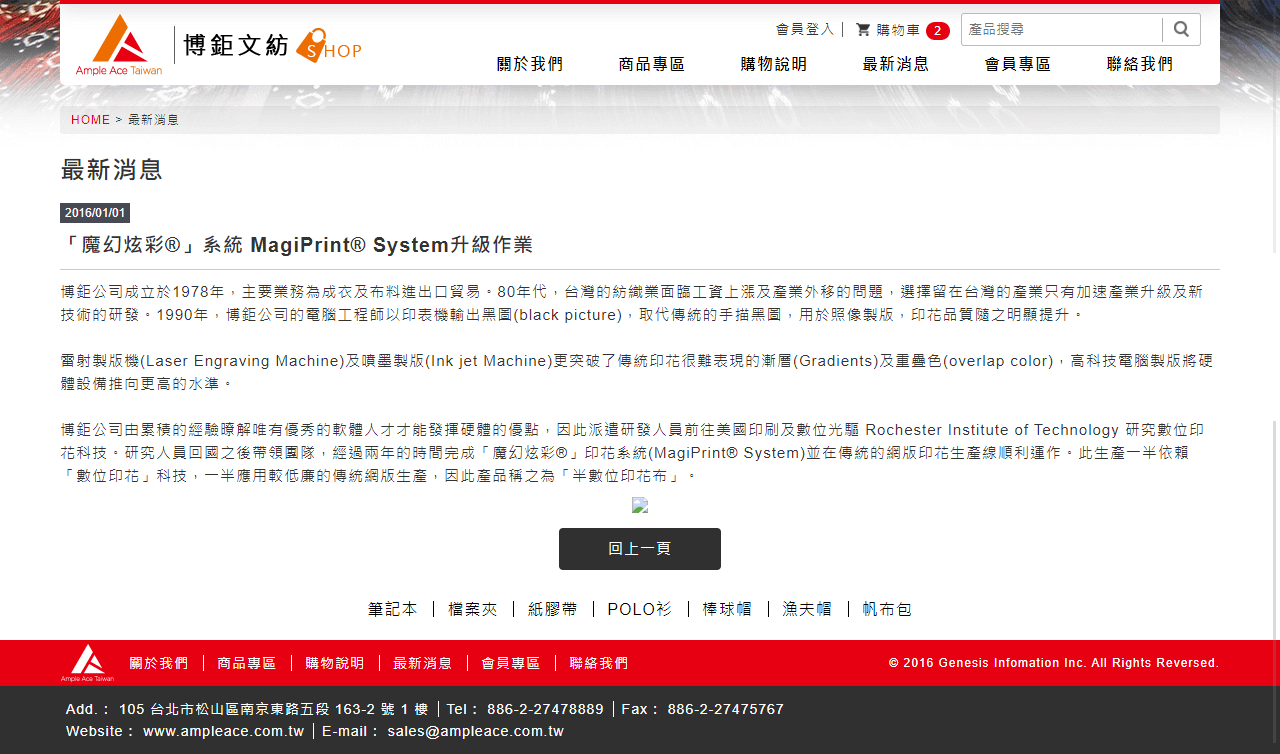Click 最新消息 in the breadcrumb
The image size is (1280, 754).
tap(154, 120)
